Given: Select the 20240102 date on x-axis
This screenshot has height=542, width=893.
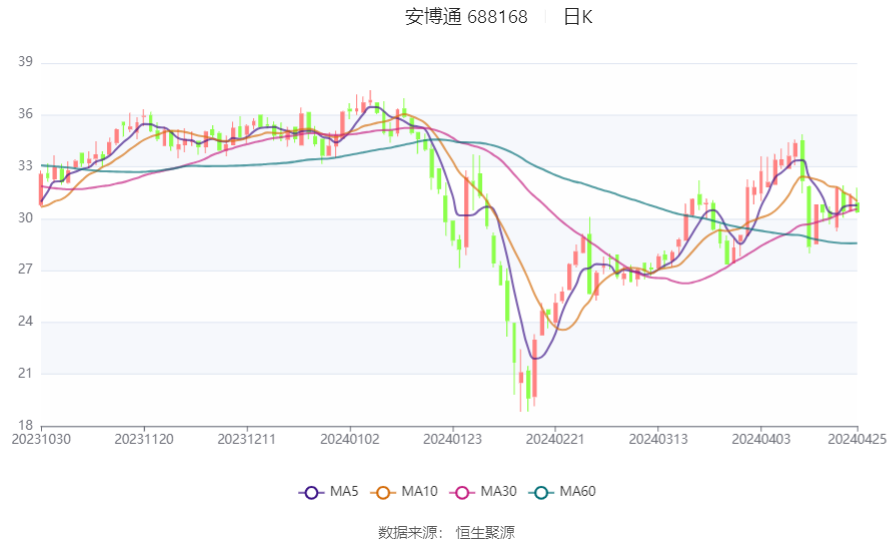Looking at the screenshot, I should click(350, 439).
